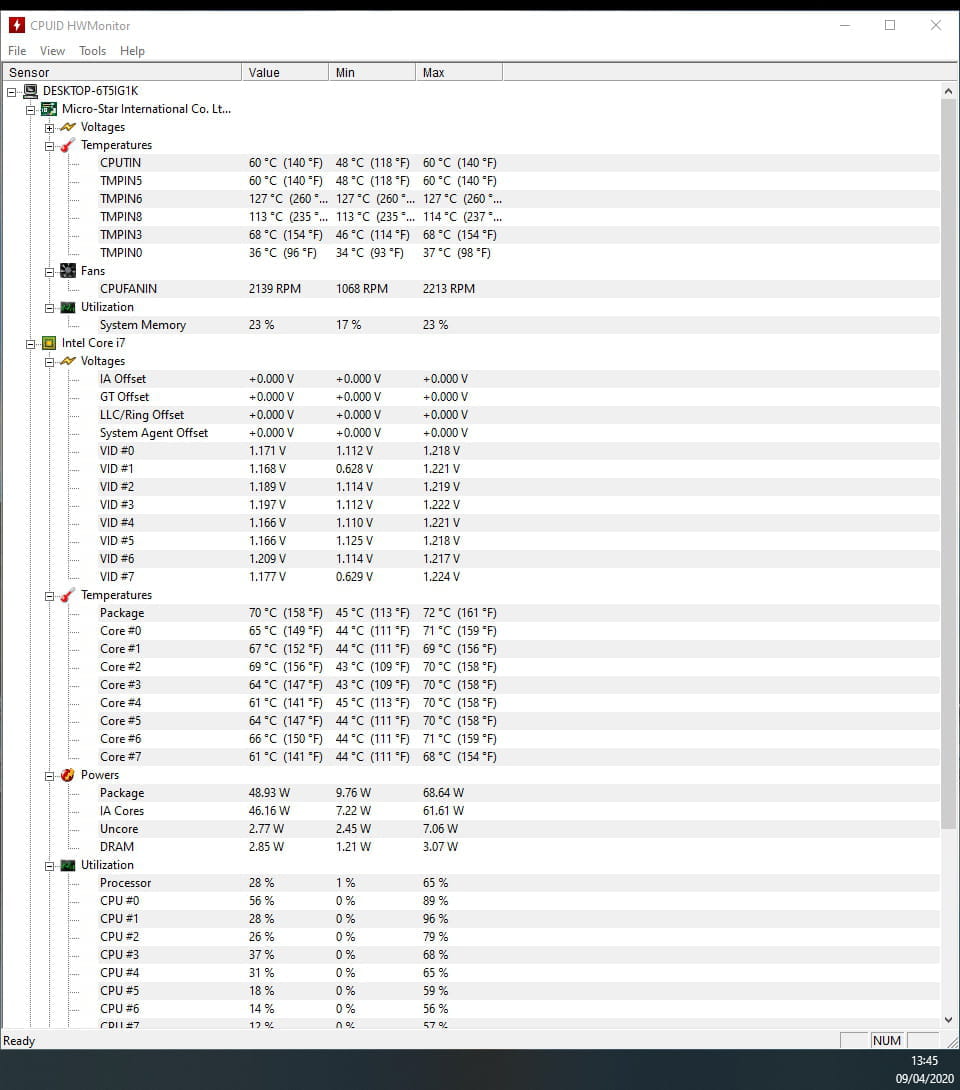The image size is (960, 1090).
Task: Click the Min column header
Action: point(372,72)
